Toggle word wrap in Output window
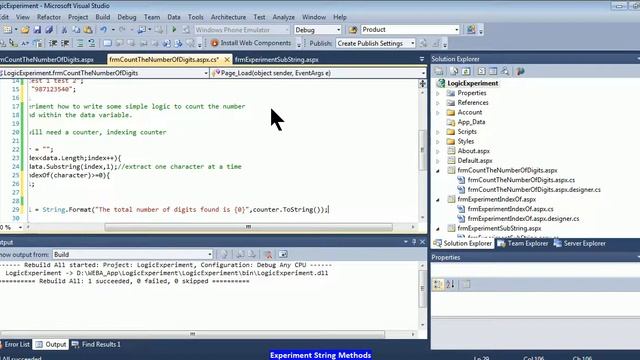The width and height of the screenshot is (640, 360). pyautogui.click(x=283, y=254)
